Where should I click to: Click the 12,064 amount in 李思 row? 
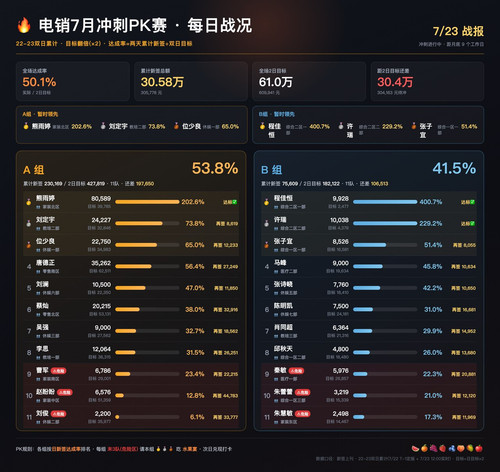coord(102,349)
